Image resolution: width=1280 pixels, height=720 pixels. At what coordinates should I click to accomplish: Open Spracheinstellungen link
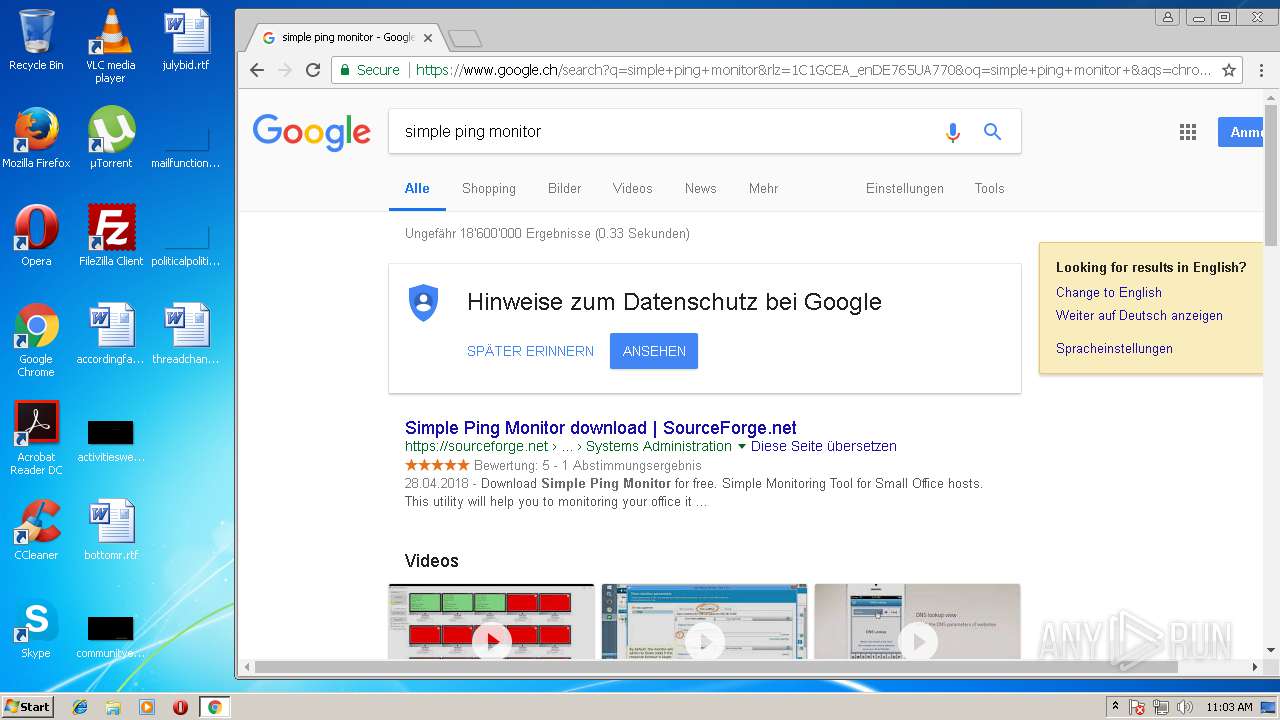tap(1114, 348)
